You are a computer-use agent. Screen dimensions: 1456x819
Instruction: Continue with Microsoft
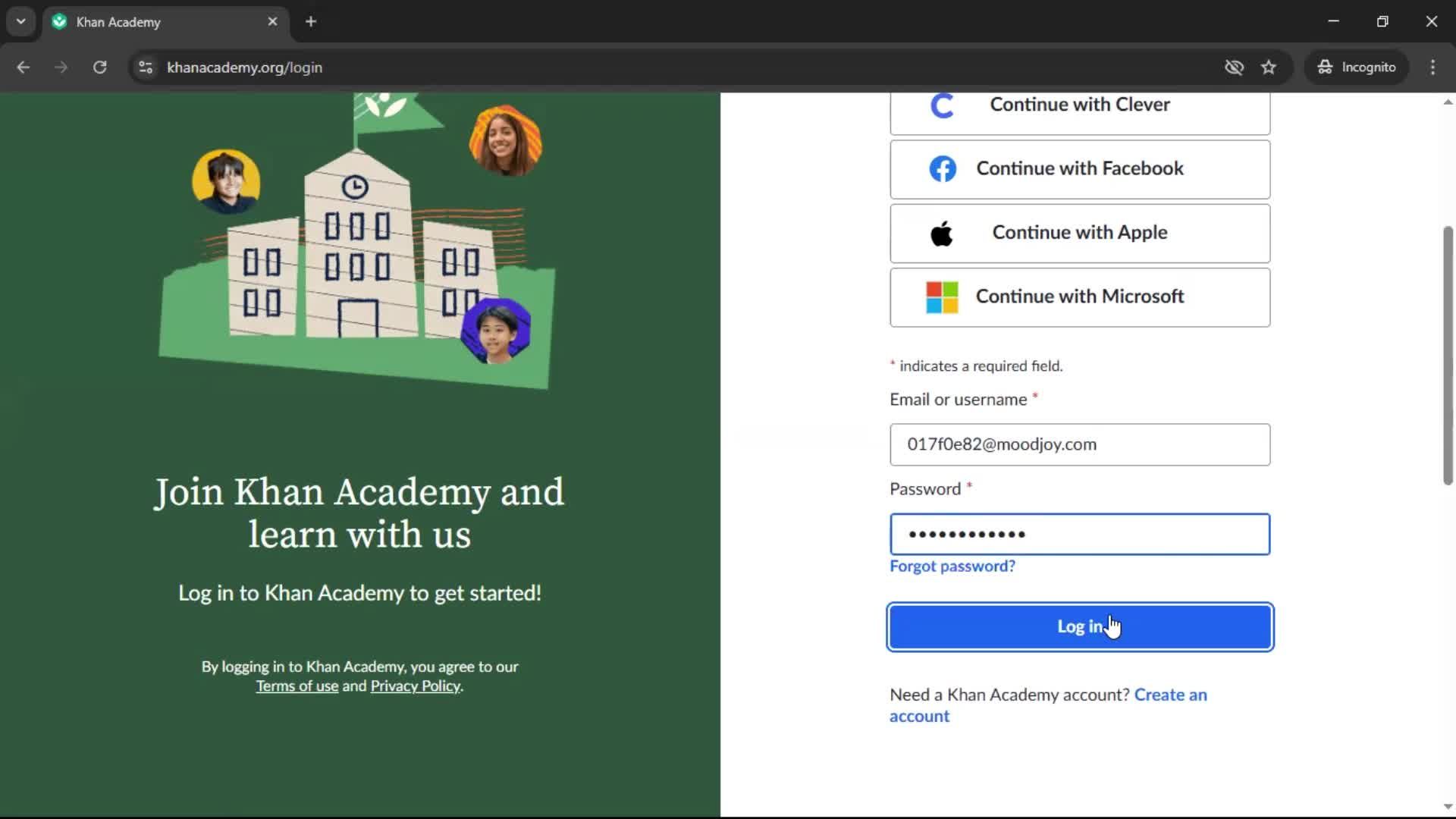(1080, 297)
